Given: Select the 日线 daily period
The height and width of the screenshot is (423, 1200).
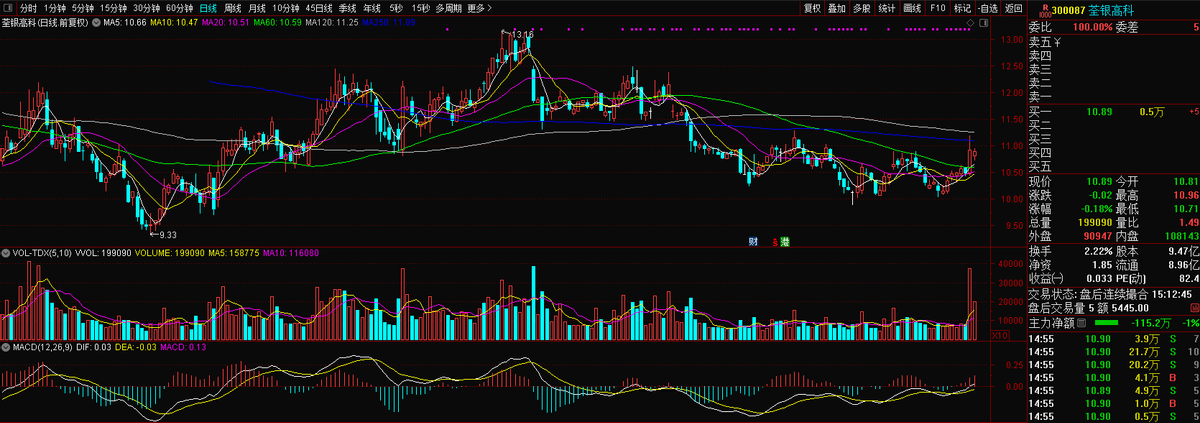Looking at the screenshot, I should [208, 8].
